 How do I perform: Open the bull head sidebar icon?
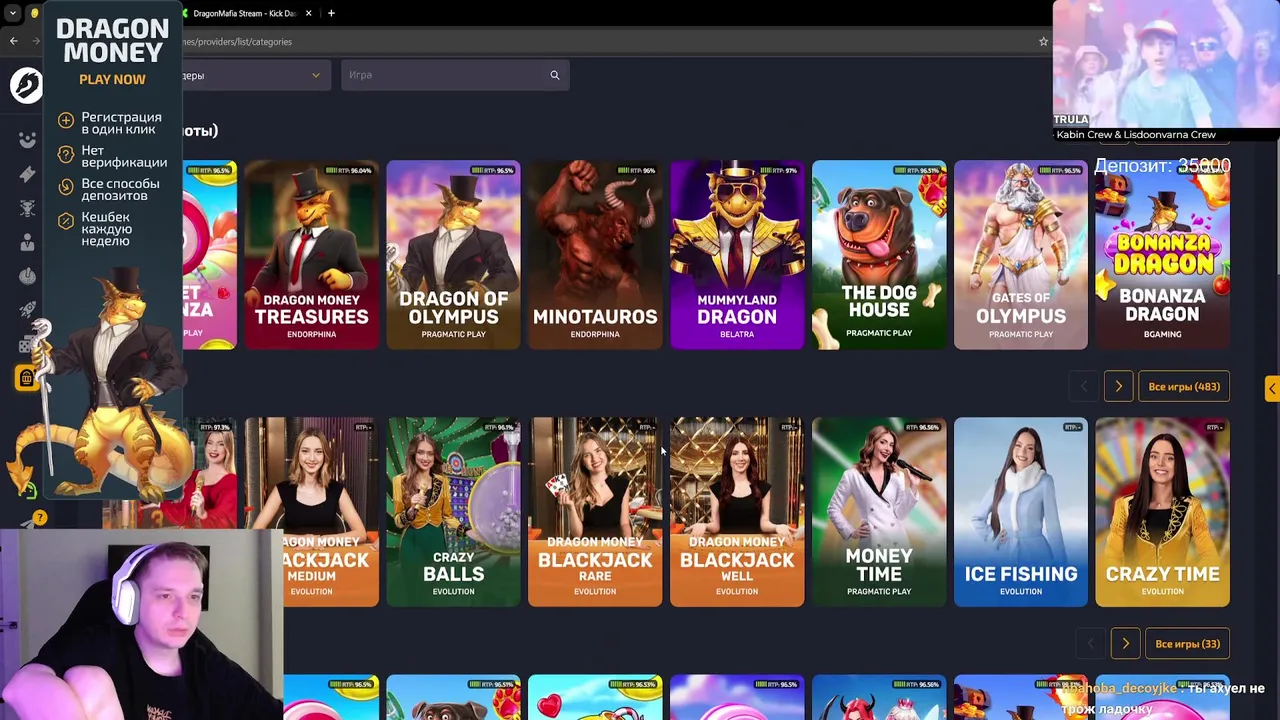pos(27,208)
